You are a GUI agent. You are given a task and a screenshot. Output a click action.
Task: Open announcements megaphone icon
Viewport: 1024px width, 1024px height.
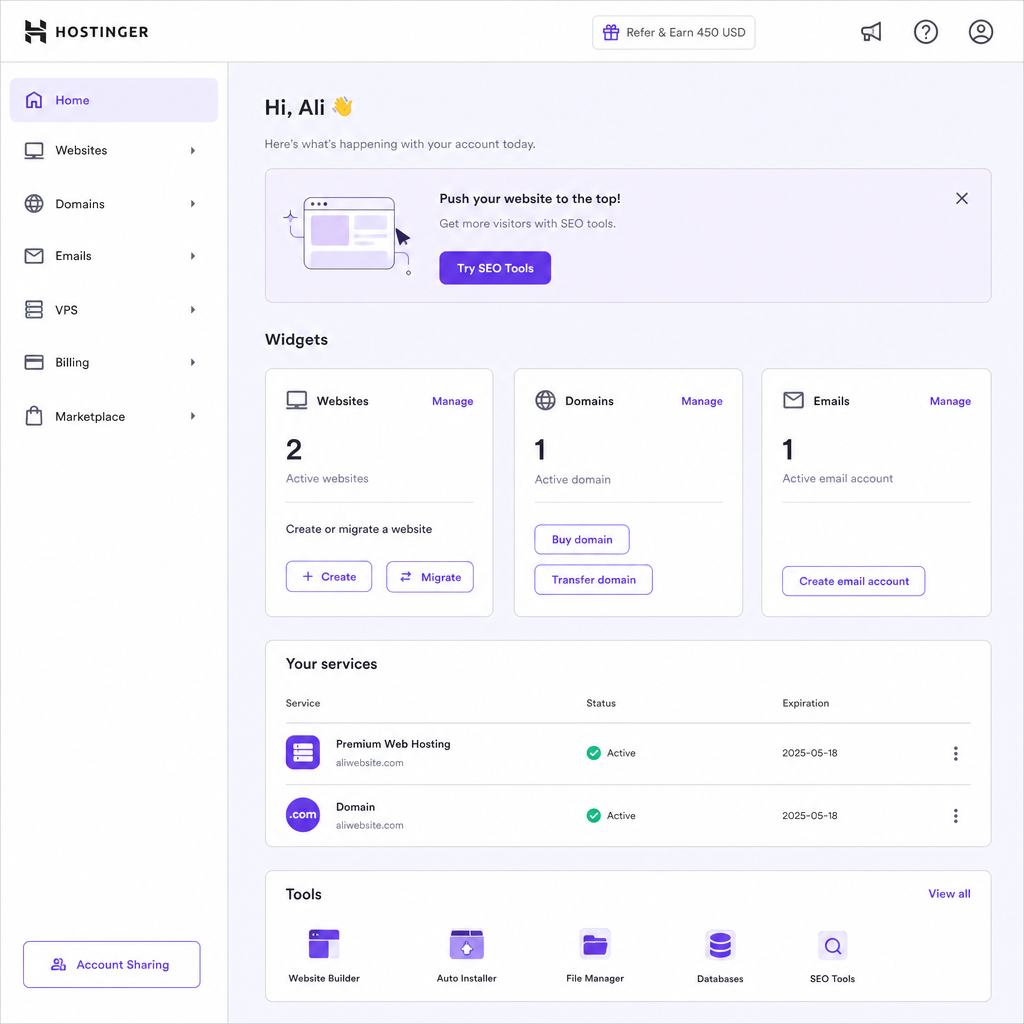[871, 31]
